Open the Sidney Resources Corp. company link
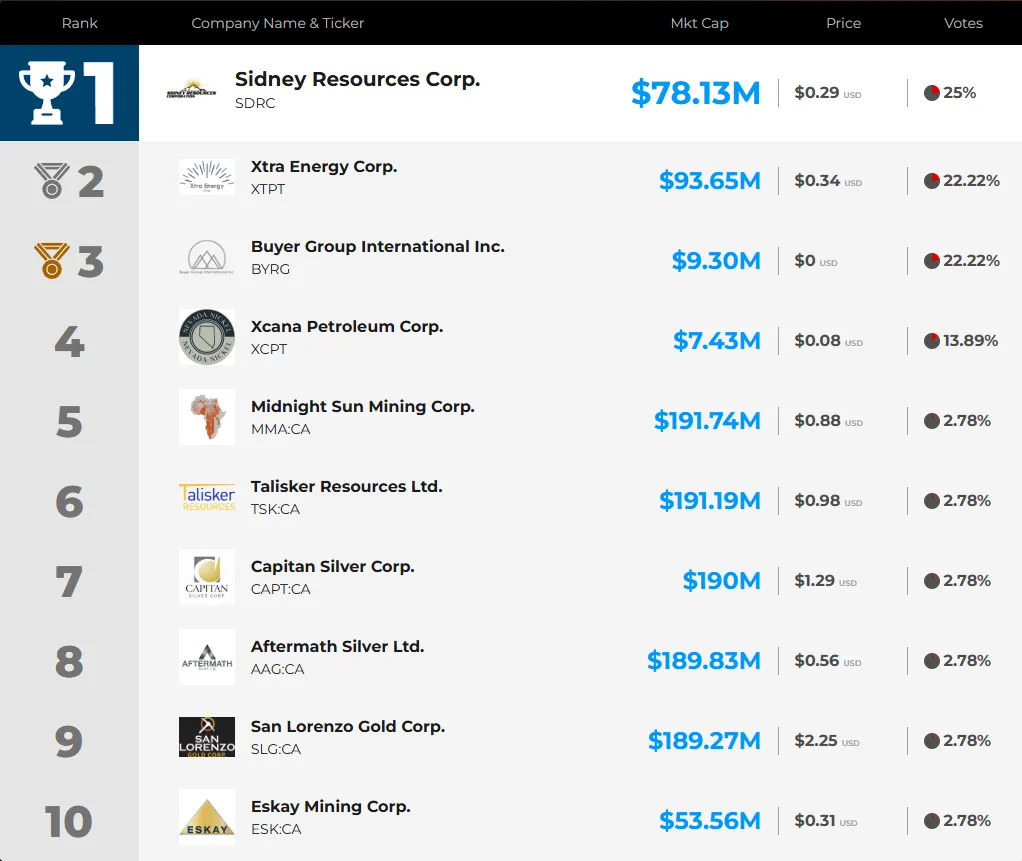Viewport: 1022px width, 861px height. coord(357,79)
